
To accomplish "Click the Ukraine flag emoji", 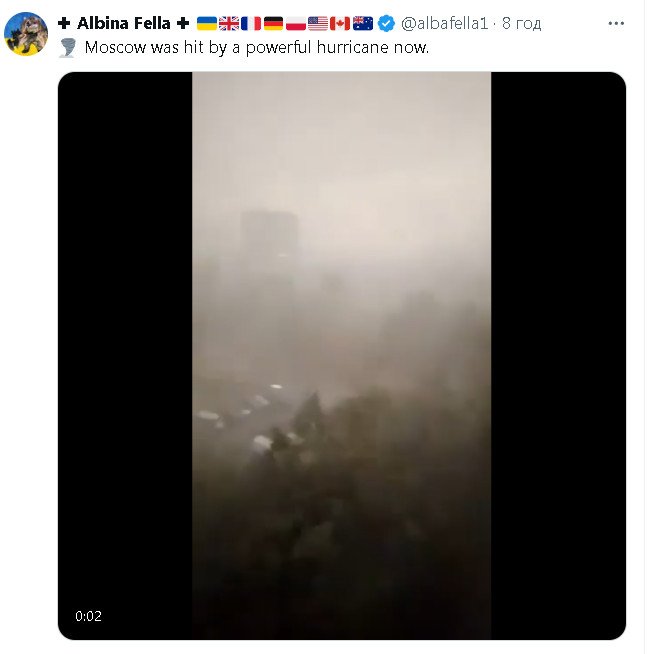I will [x=207, y=23].
